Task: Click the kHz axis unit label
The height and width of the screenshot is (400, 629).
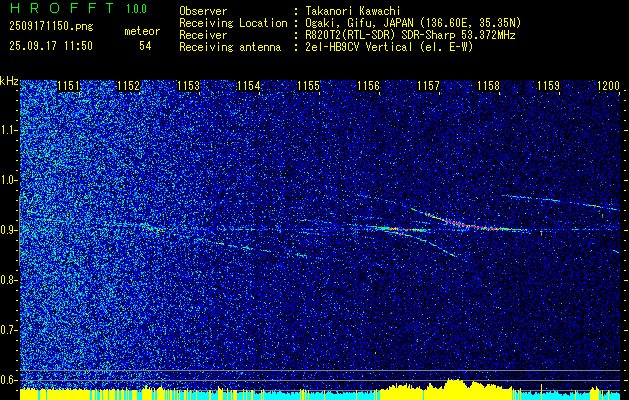Action: click(9, 81)
